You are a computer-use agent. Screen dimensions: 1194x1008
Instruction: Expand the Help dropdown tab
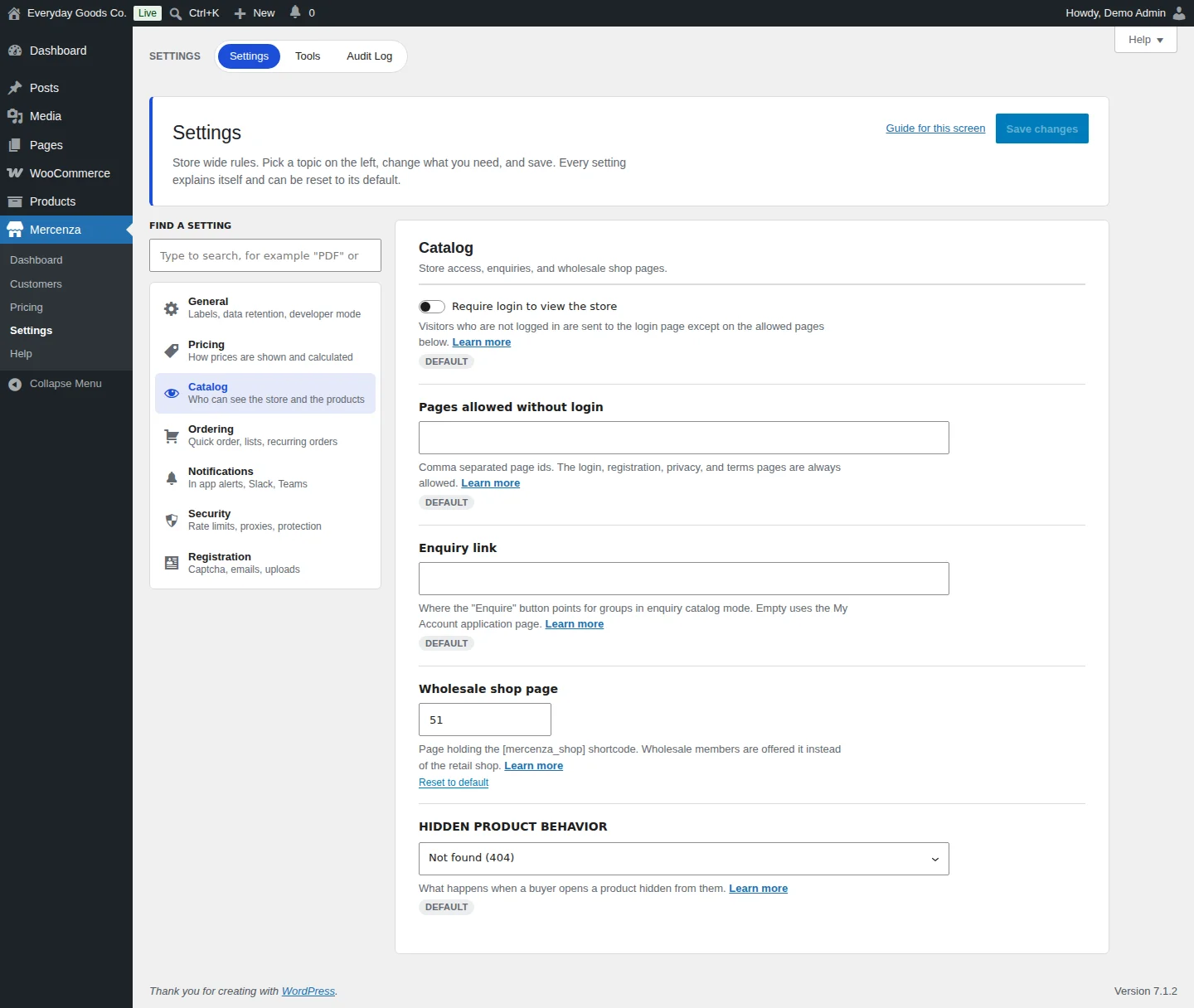1146,40
